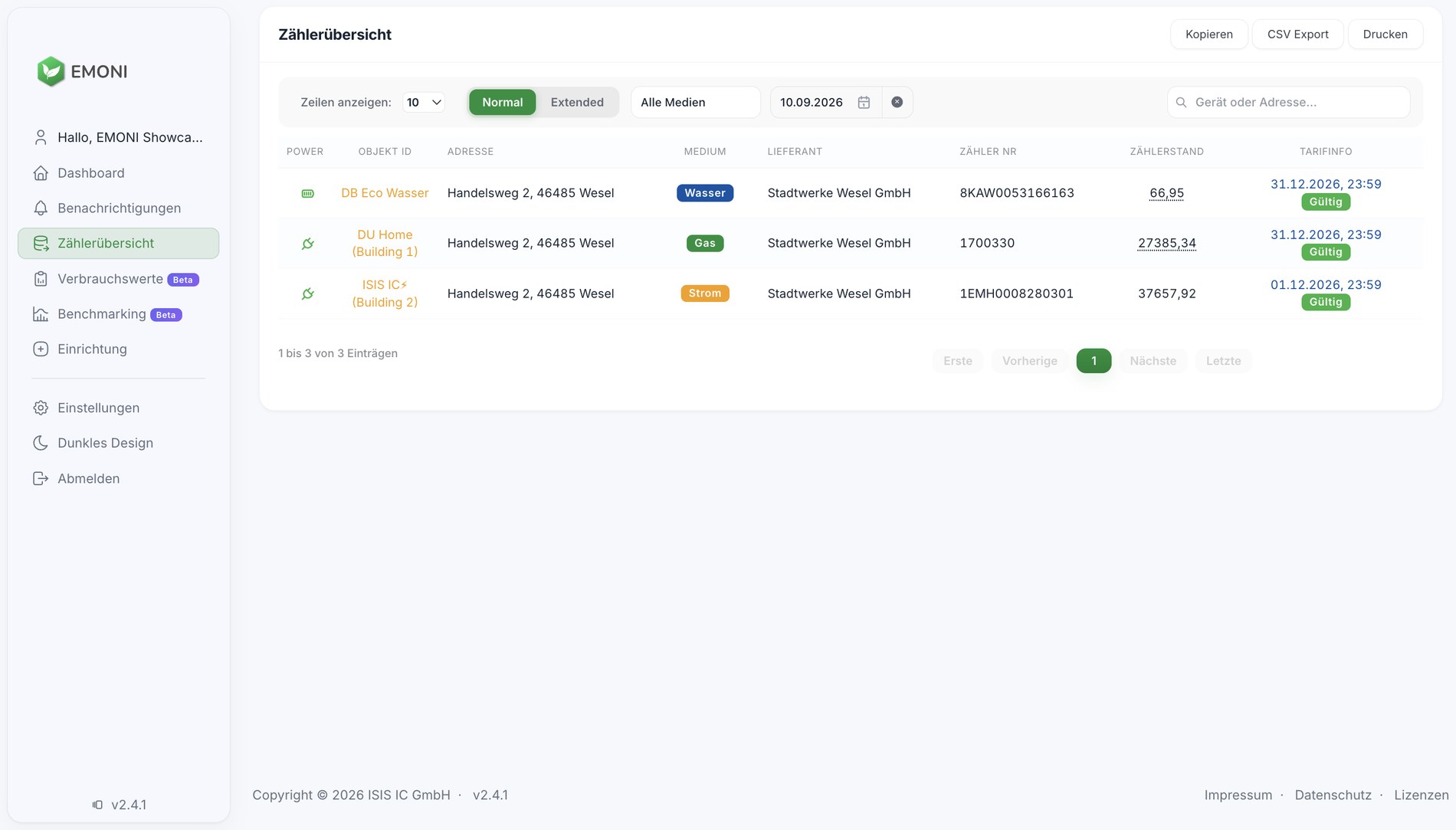
Task: Open Einstellungen in the sidebar
Action: tap(118, 408)
